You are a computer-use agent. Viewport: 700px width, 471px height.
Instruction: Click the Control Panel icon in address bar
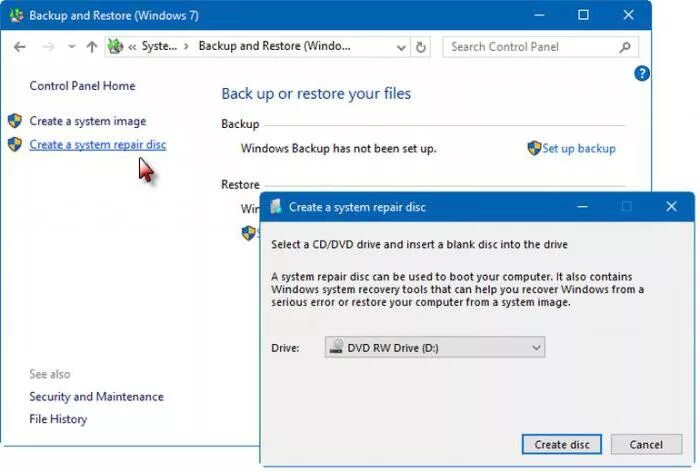point(115,46)
